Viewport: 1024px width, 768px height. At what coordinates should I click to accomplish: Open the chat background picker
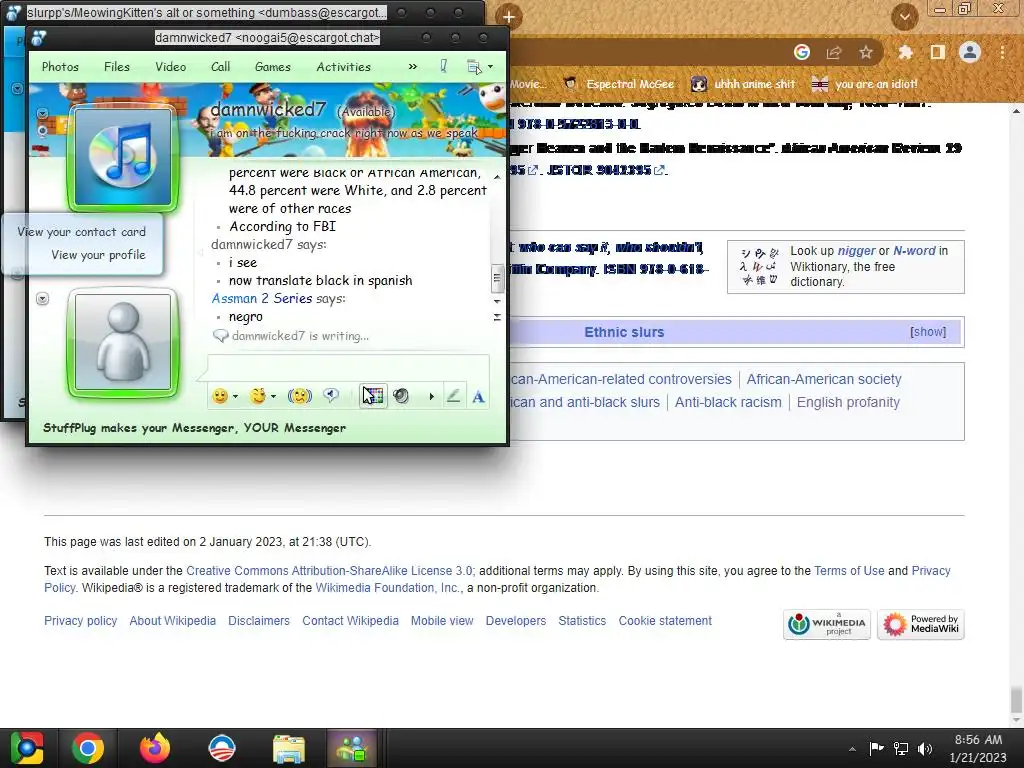point(373,396)
